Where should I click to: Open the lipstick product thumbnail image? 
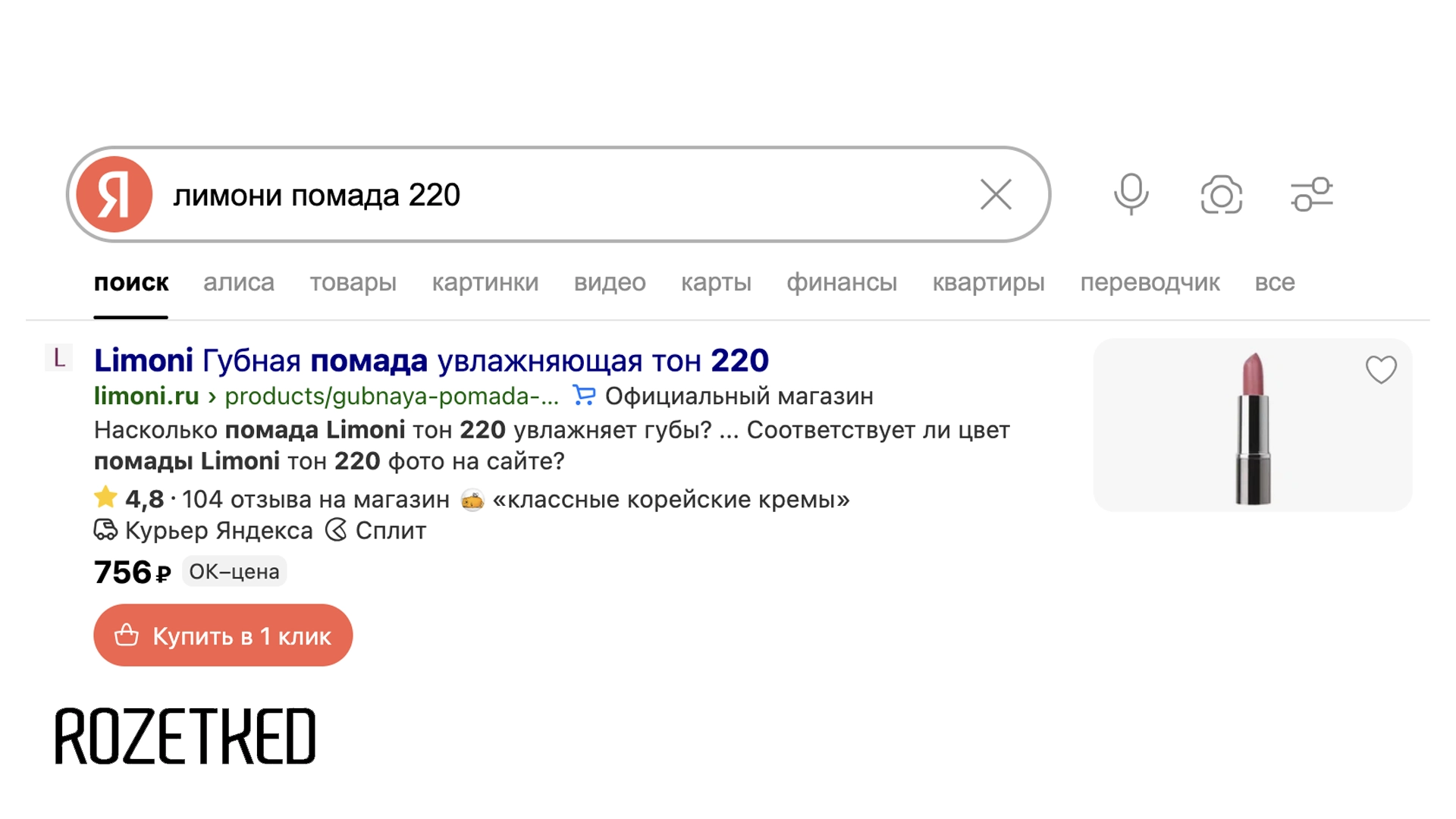coord(1252,426)
